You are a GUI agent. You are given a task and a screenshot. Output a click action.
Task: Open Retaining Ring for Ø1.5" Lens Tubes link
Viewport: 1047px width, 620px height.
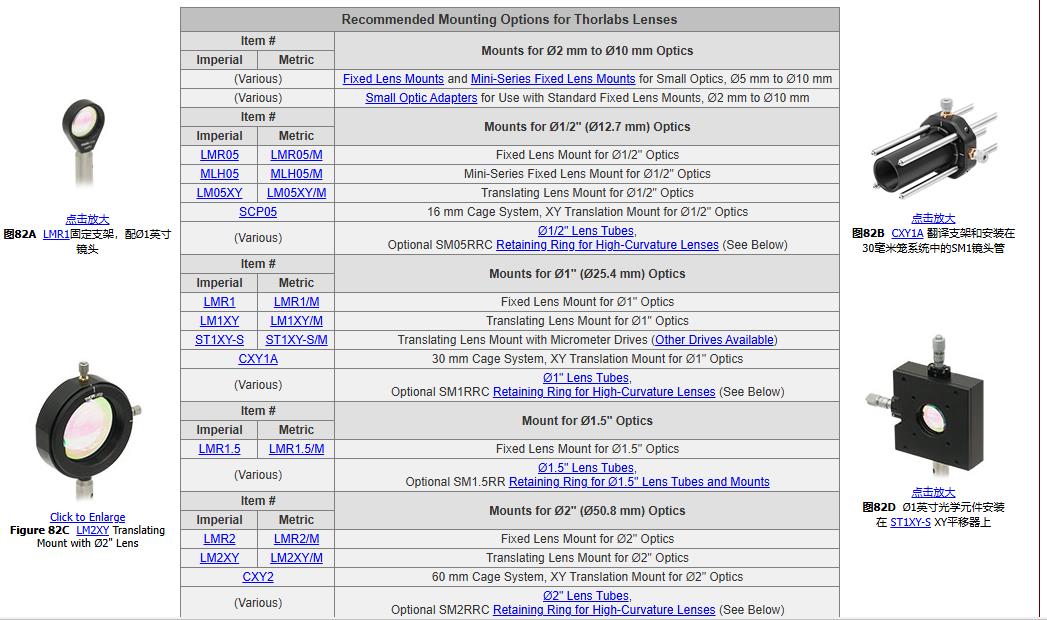pos(639,482)
